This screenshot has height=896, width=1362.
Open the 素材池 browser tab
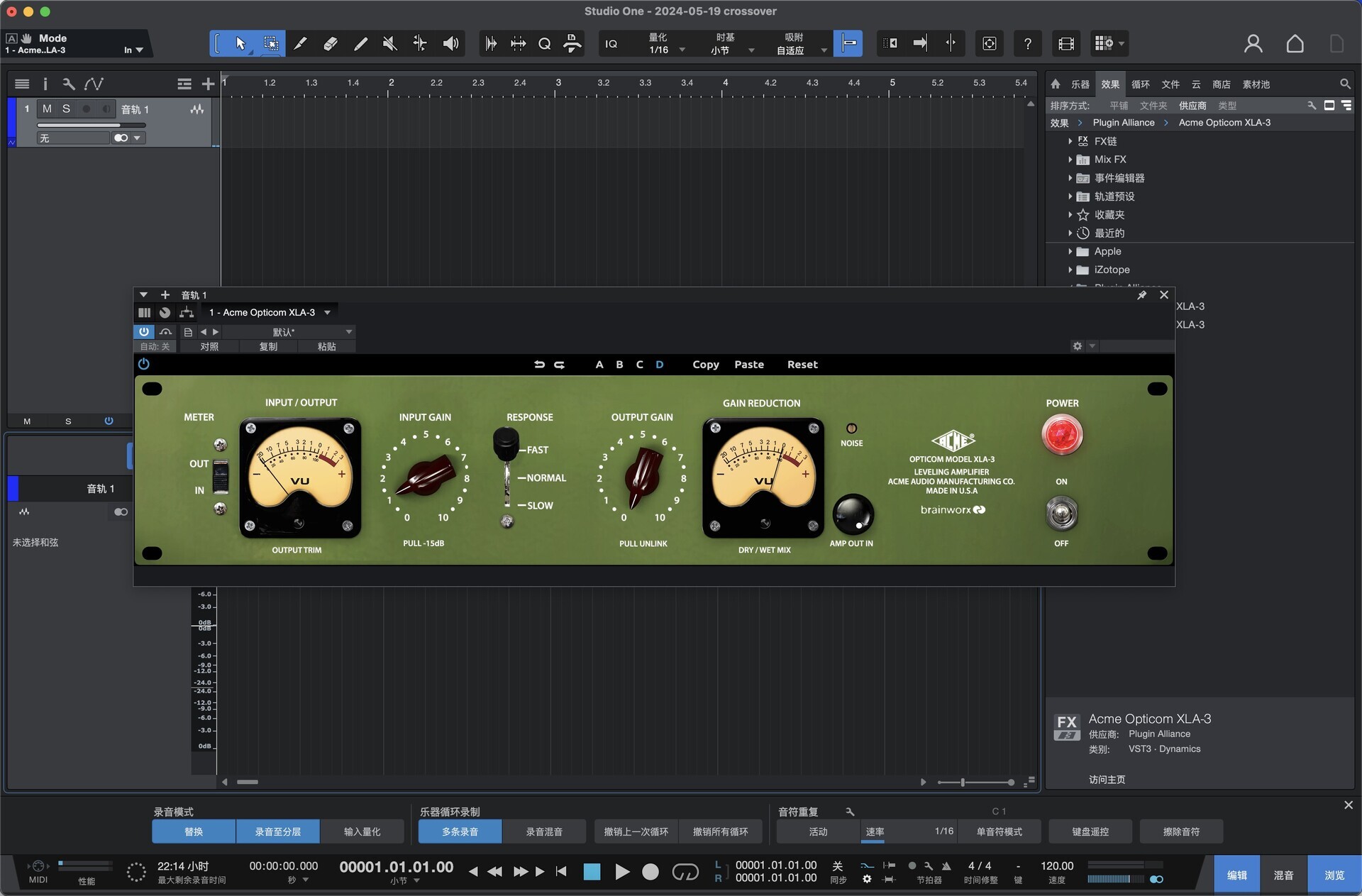point(1256,84)
